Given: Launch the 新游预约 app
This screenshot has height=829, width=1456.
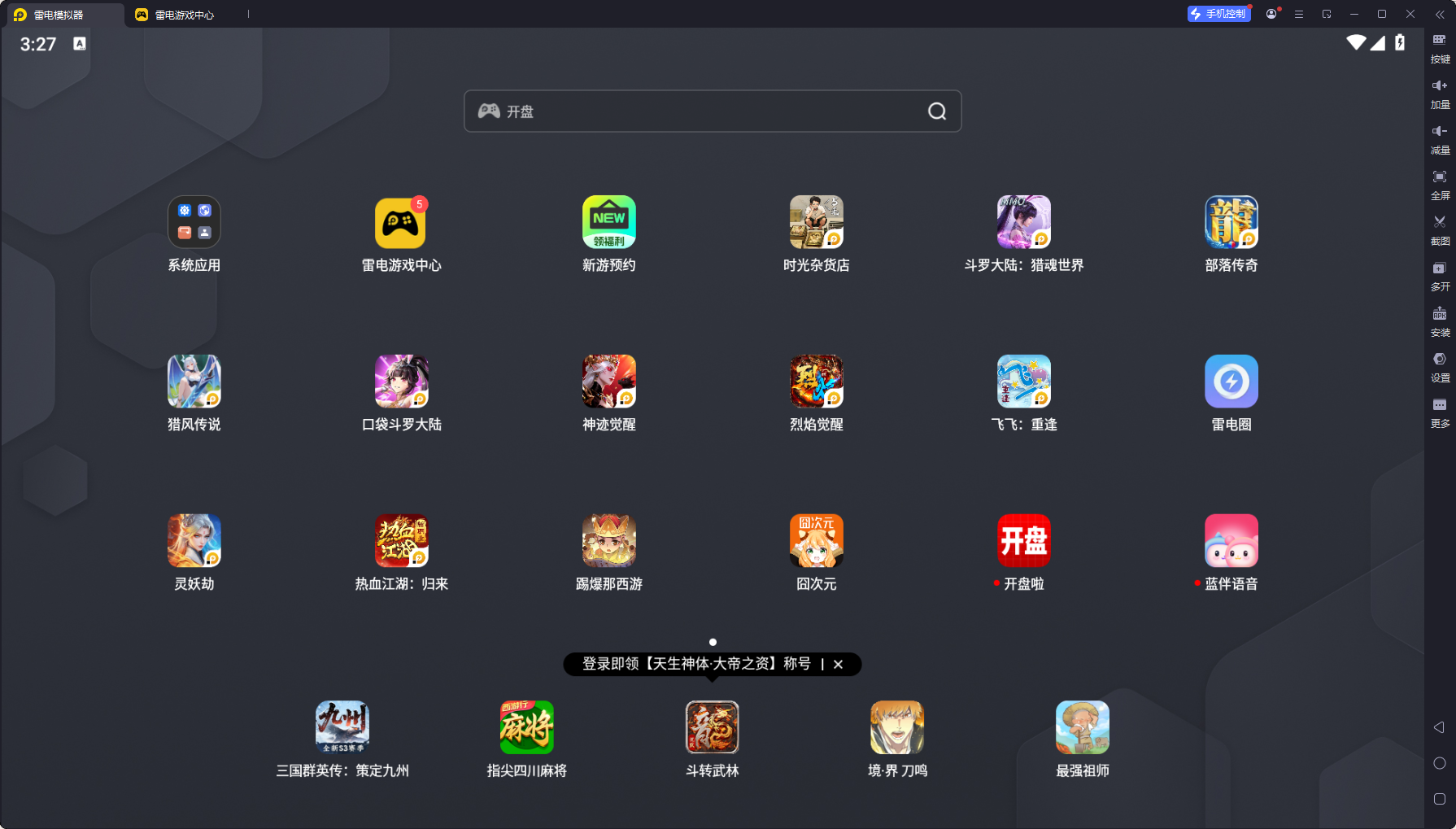Looking at the screenshot, I should 608,222.
